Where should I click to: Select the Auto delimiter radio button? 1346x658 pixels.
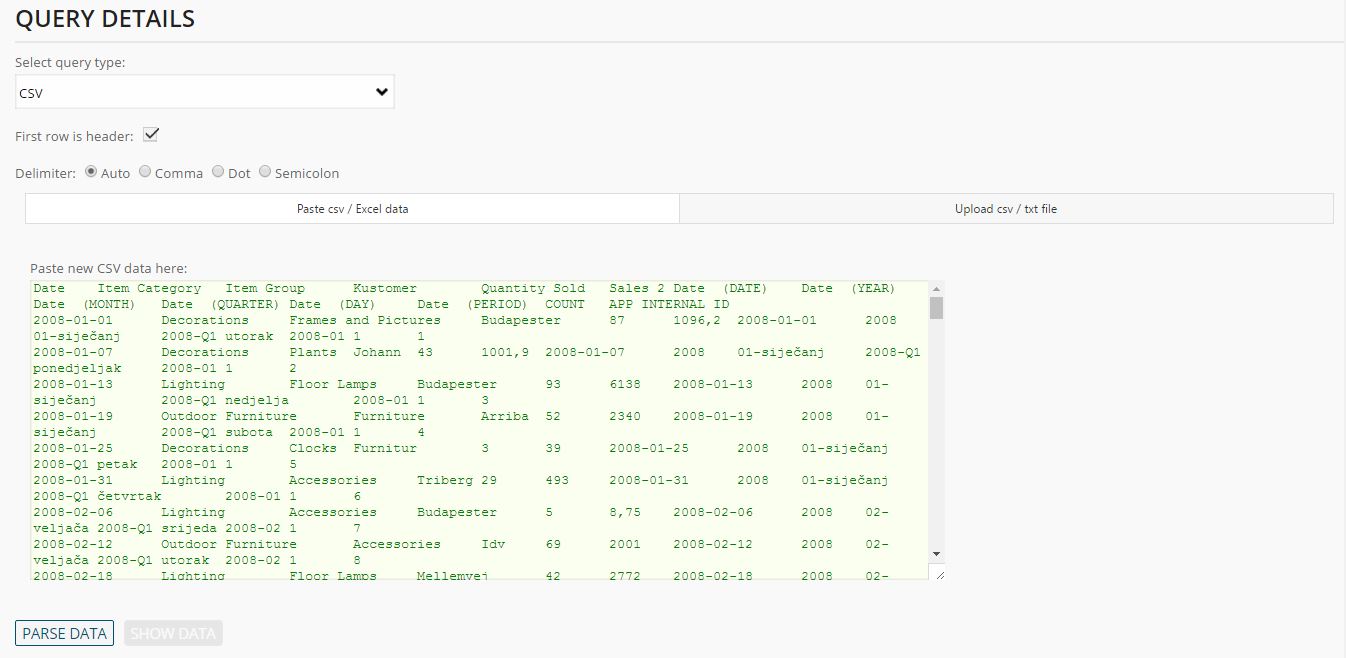pos(90,172)
